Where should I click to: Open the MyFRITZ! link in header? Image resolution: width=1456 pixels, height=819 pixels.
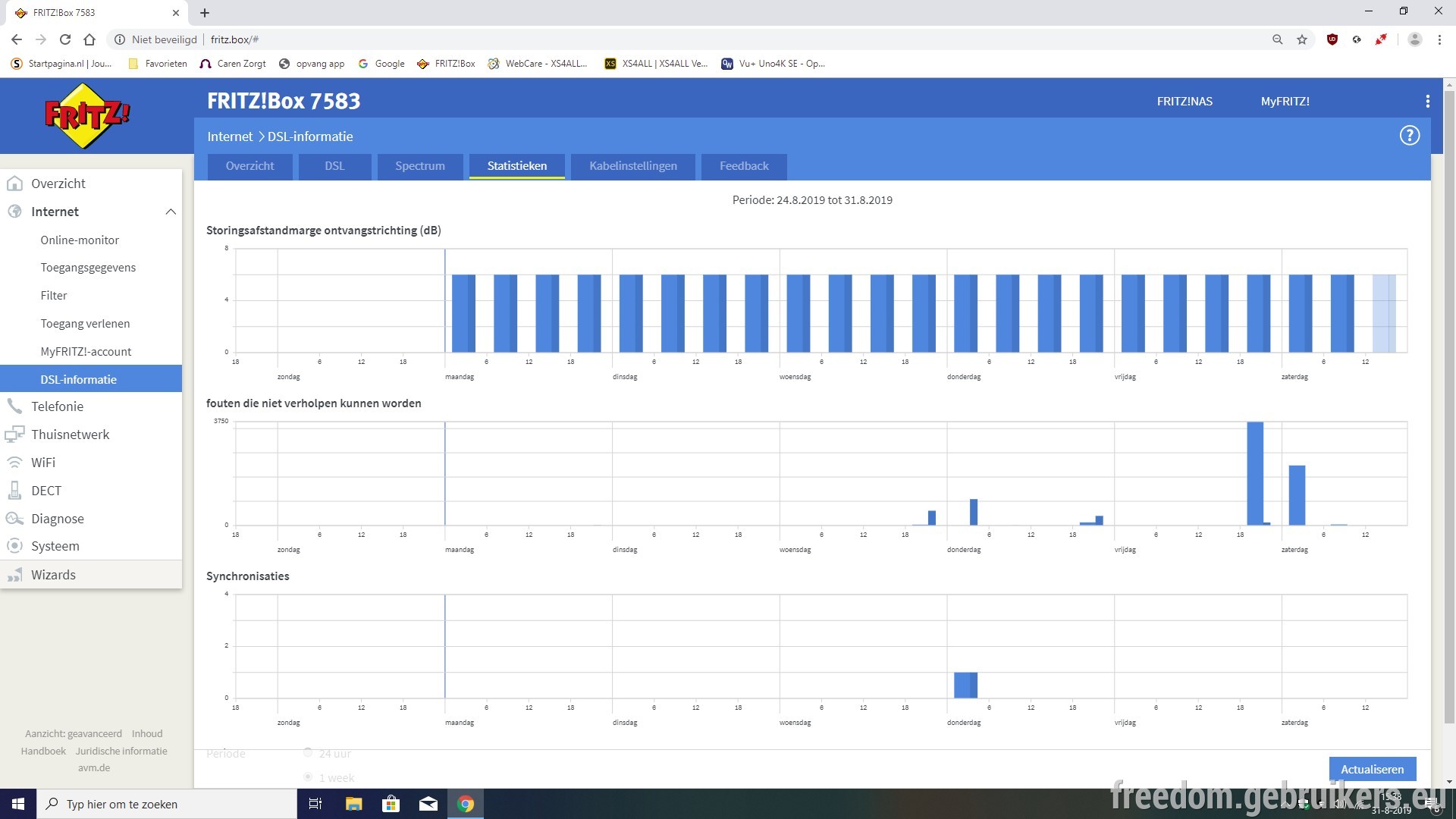click(1285, 102)
